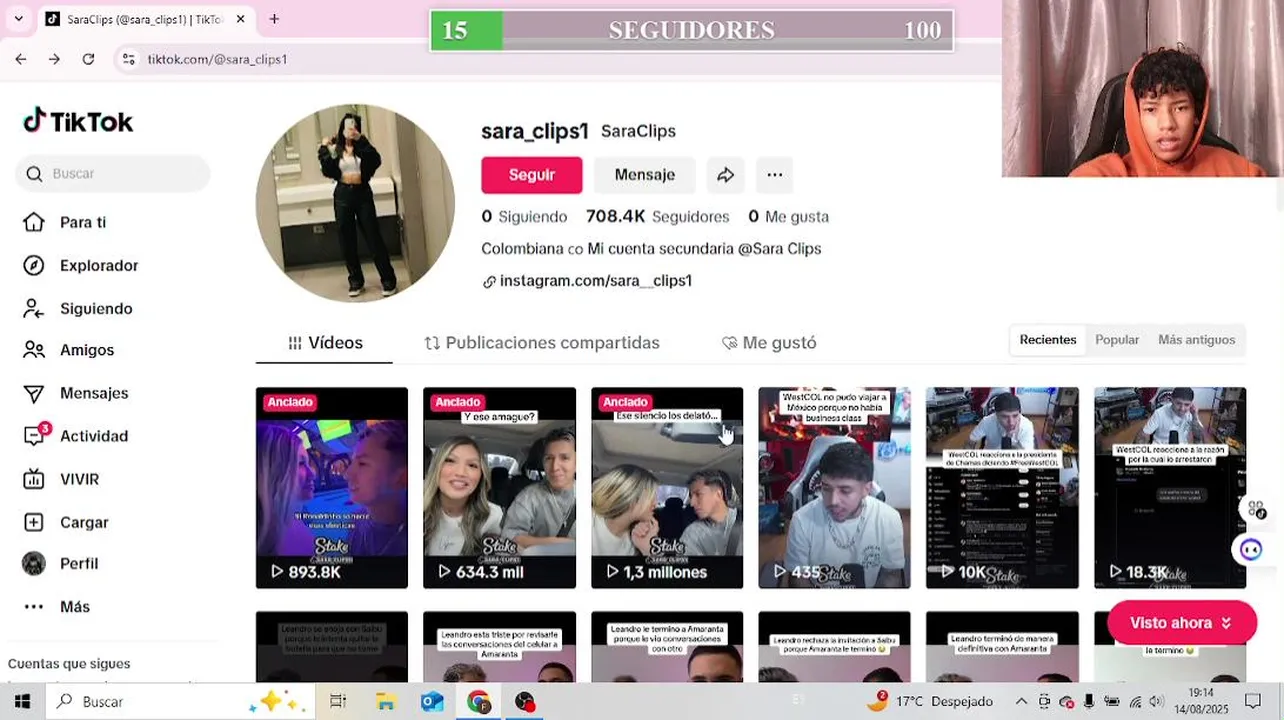Open Task View on the taskbar
The image size is (1284, 720).
(338, 702)
